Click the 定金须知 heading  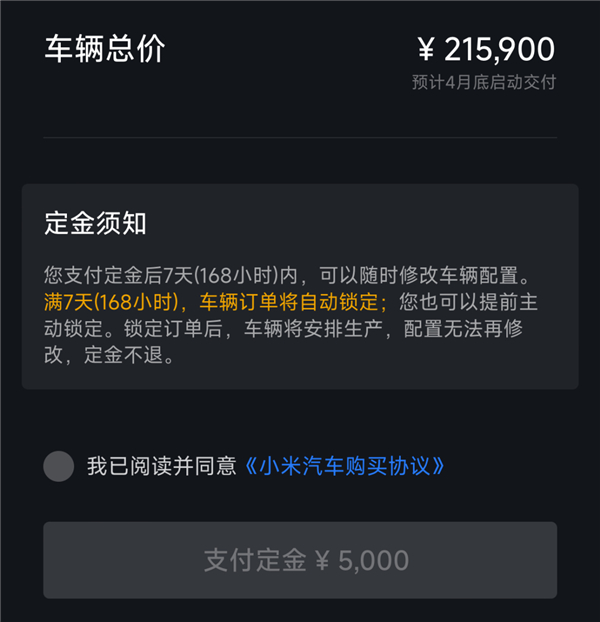96,223
